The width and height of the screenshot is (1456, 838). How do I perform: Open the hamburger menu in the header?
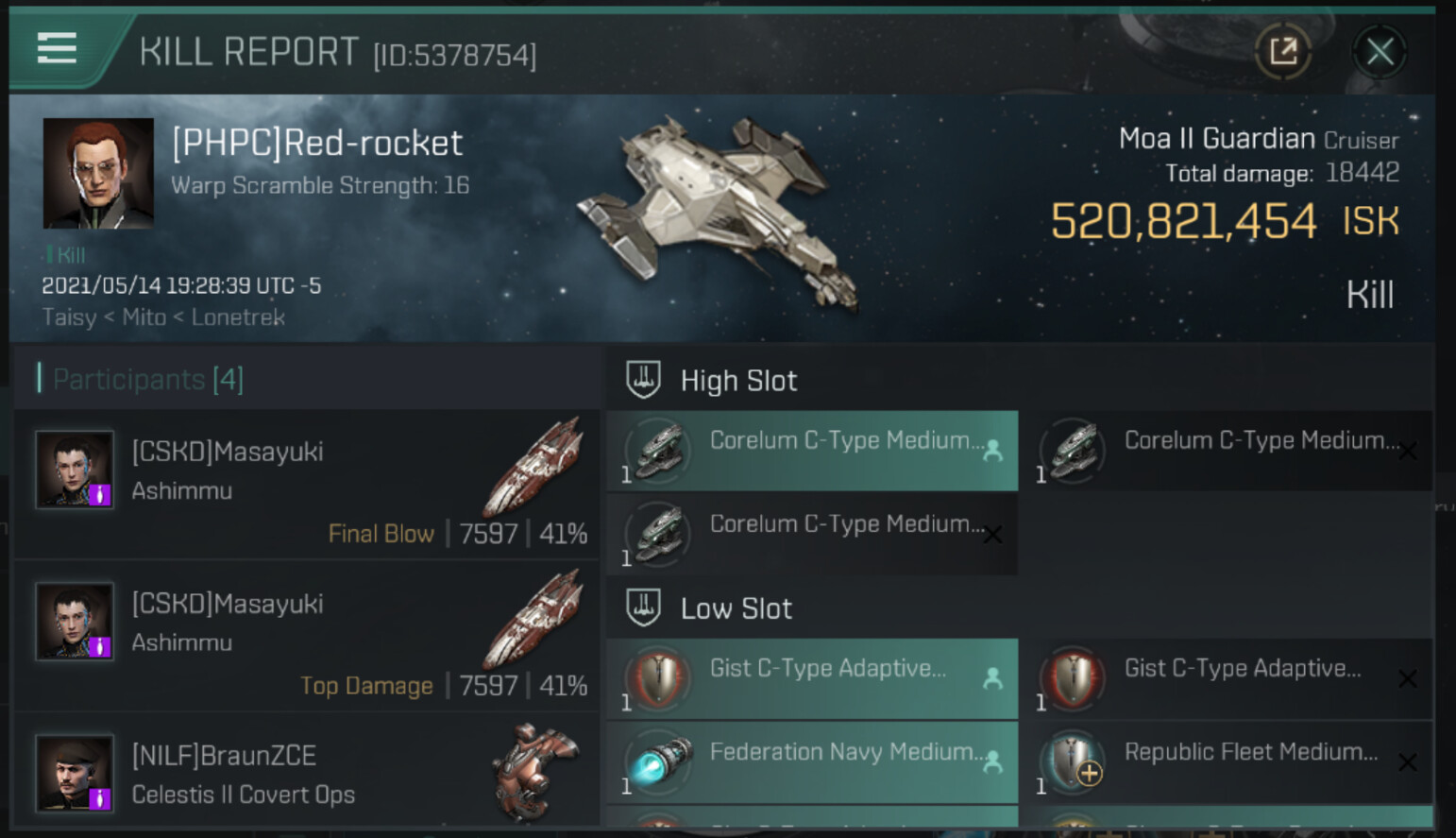(x=57, y=47)
